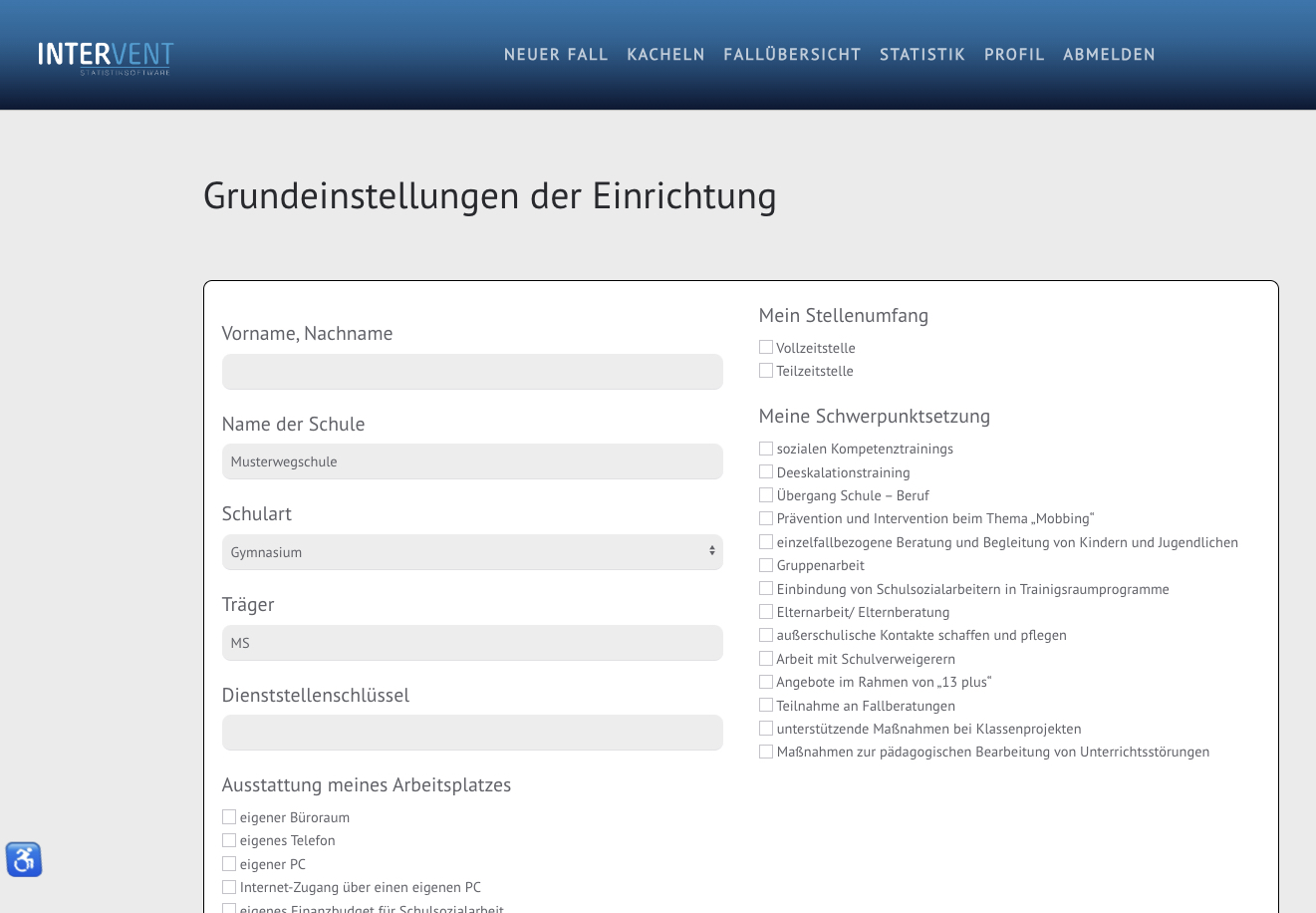Check Gruppenarbeit option
This screenshot has width=1316, height=913.
click(766, 565)
